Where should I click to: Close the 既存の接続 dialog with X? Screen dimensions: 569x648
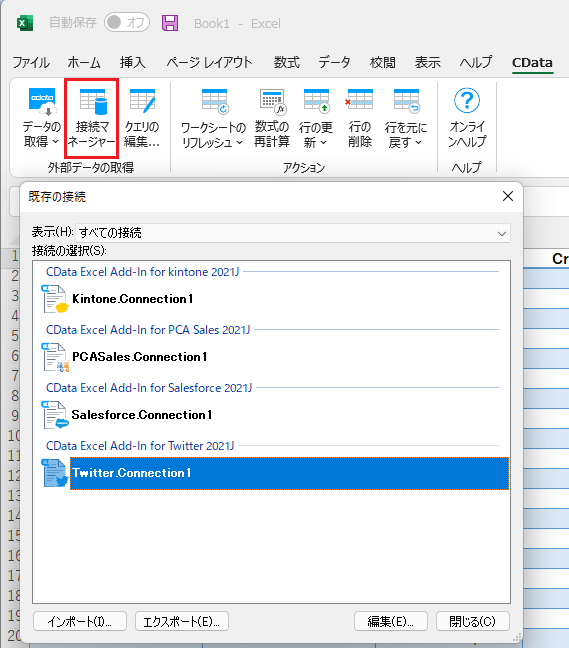pos(508,196)
